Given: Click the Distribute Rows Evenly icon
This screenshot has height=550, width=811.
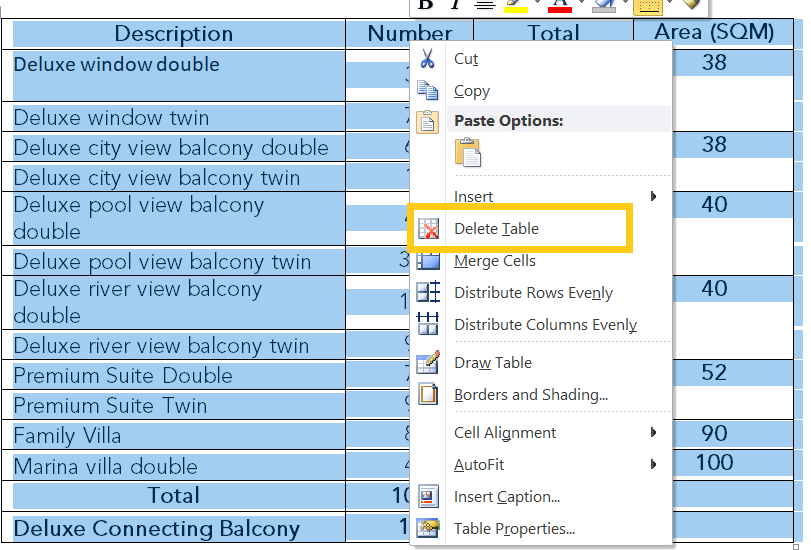Looking at the screenshot, I should tap(427, 293).
